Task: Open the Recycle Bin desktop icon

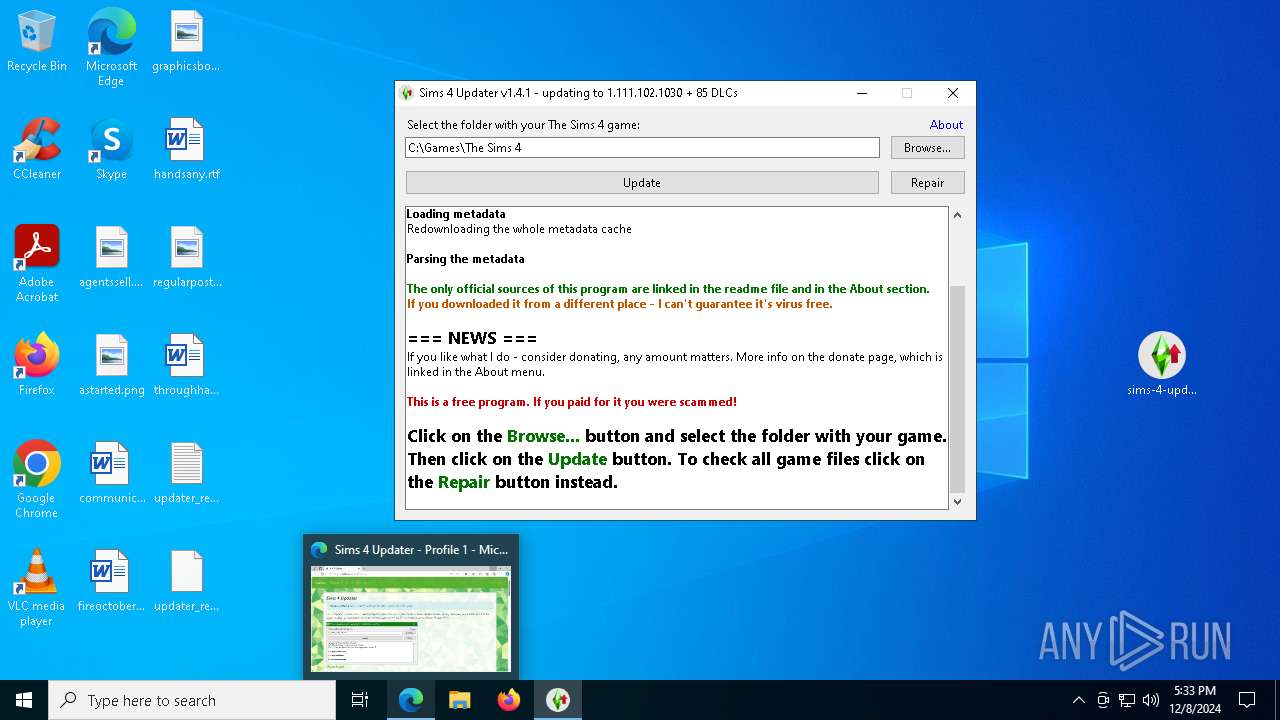Action: click(x=37, y=42)
